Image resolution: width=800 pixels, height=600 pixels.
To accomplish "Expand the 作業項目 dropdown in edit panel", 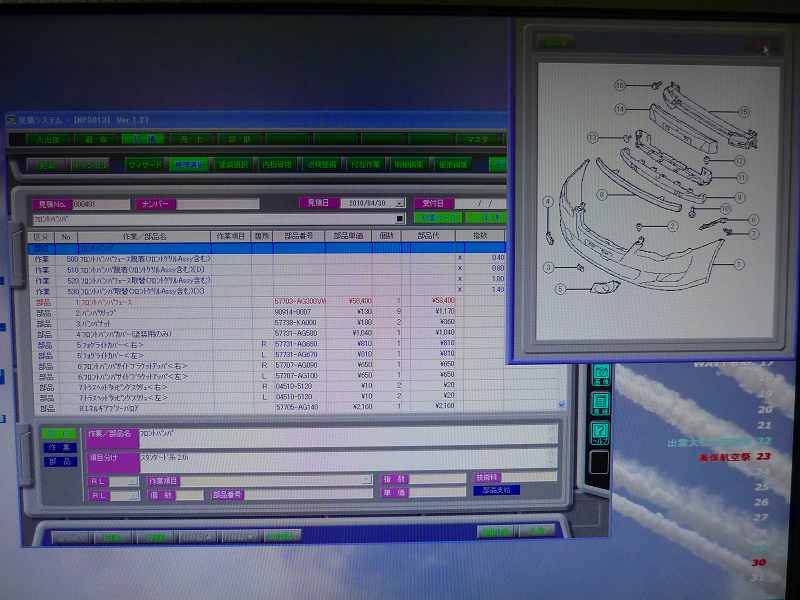I will 366,480.
